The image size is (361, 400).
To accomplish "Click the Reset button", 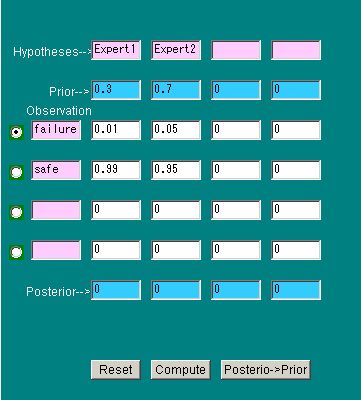I will point(116,369).
